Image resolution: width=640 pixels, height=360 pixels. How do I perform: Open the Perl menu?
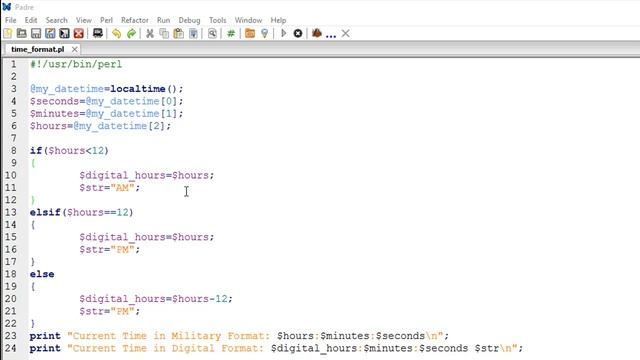106,20
